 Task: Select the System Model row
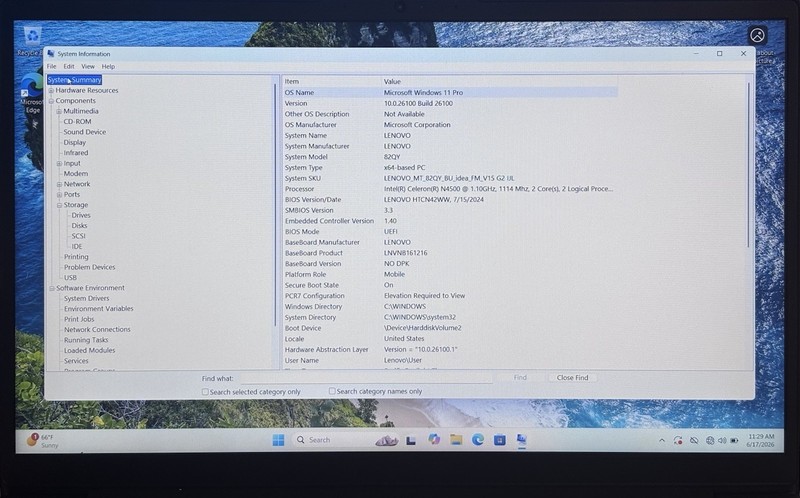(x=449, y=157)
